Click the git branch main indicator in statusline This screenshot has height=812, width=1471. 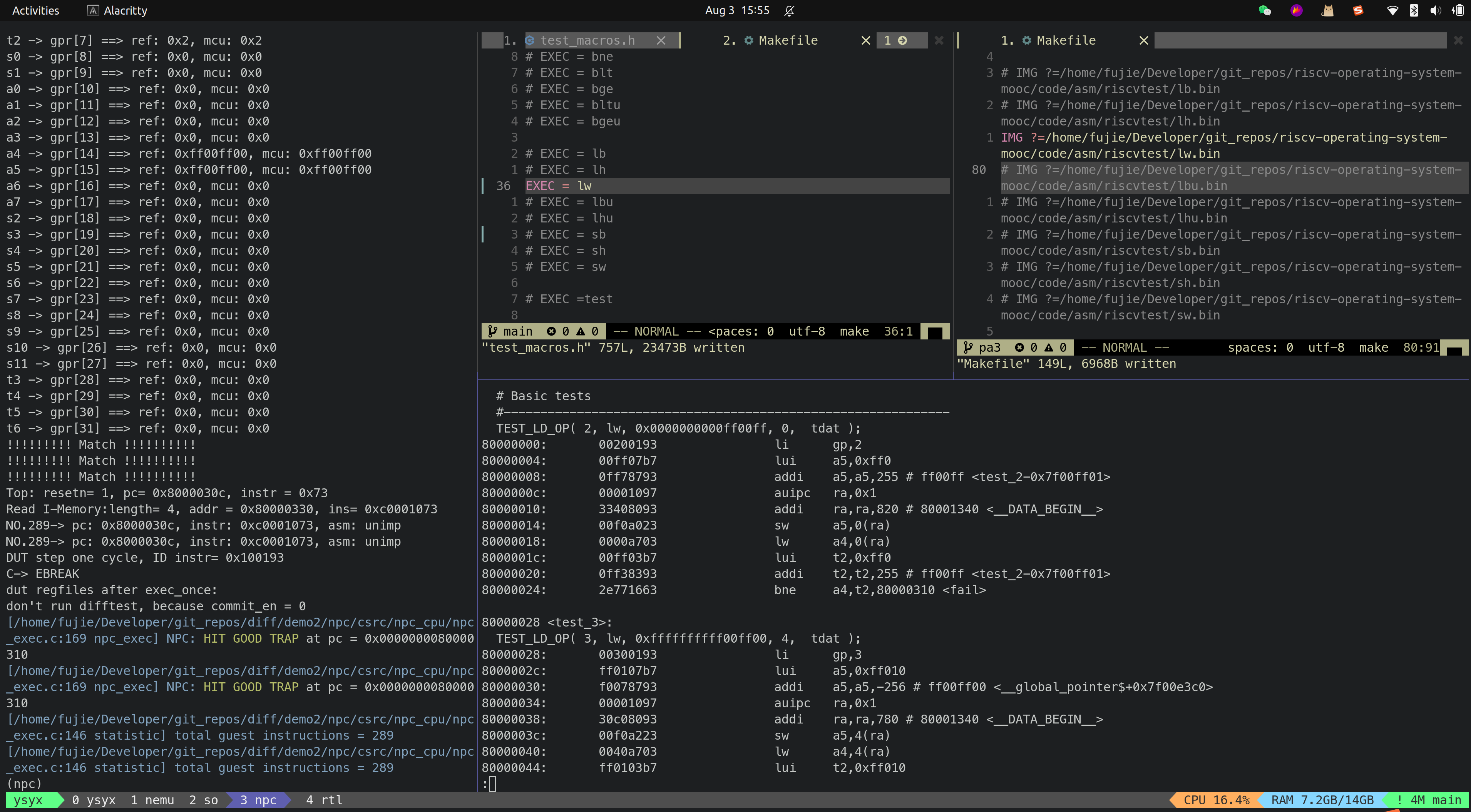pos(510,331)
